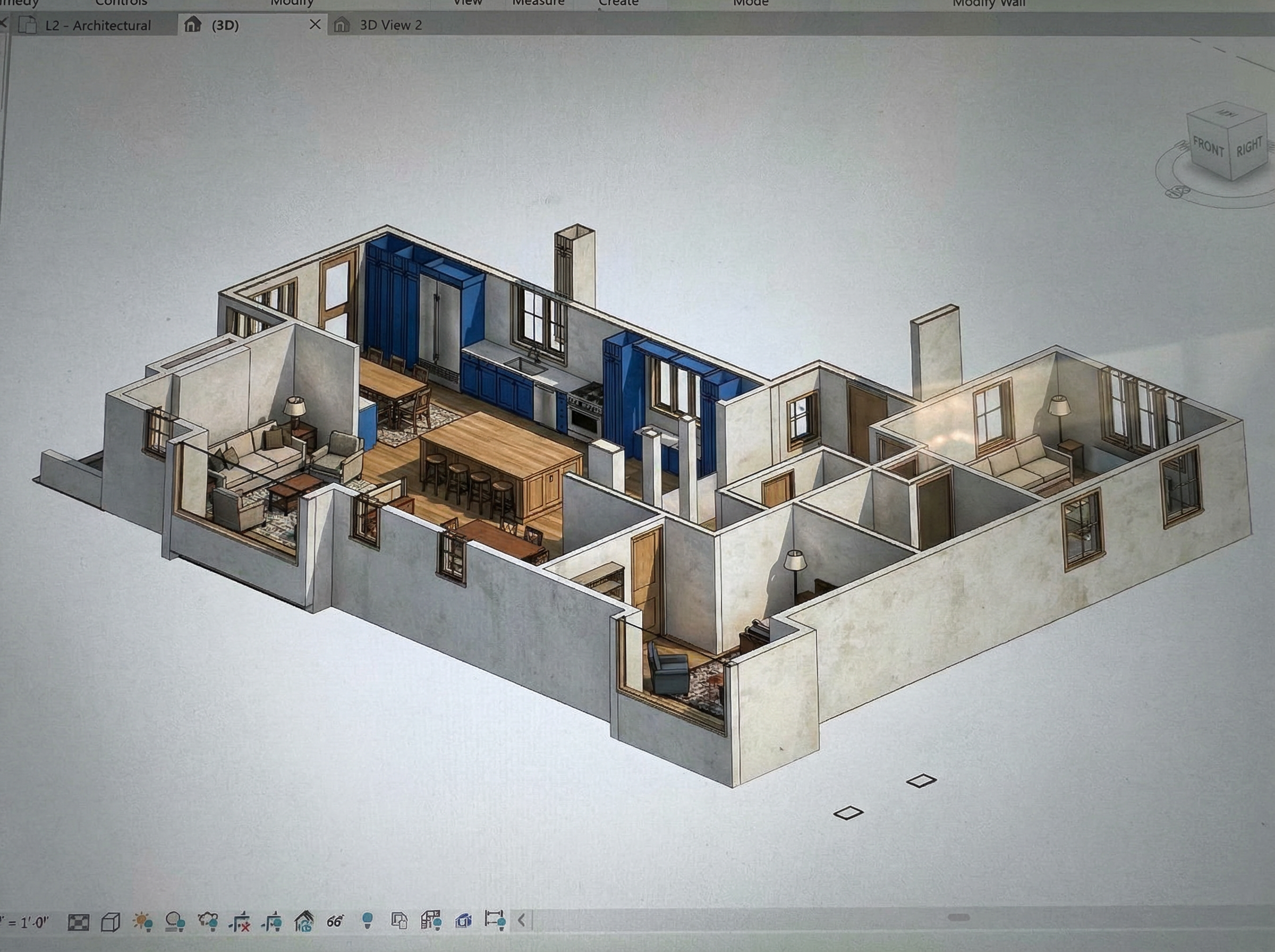Toggle crop view icon with red X

tap(239, 922)
